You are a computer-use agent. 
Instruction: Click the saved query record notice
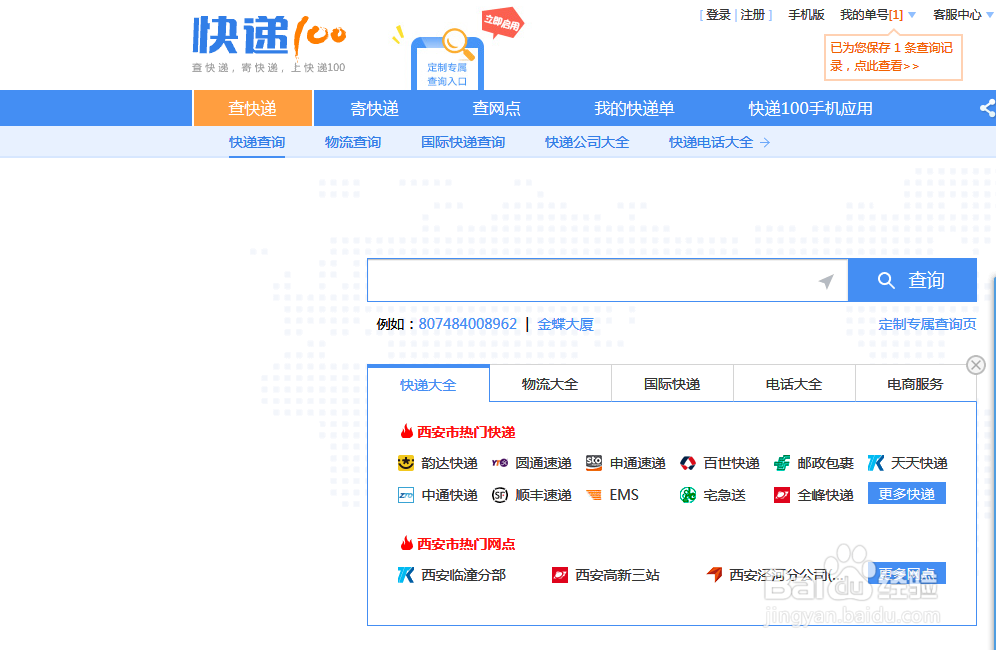pos(893,57)
